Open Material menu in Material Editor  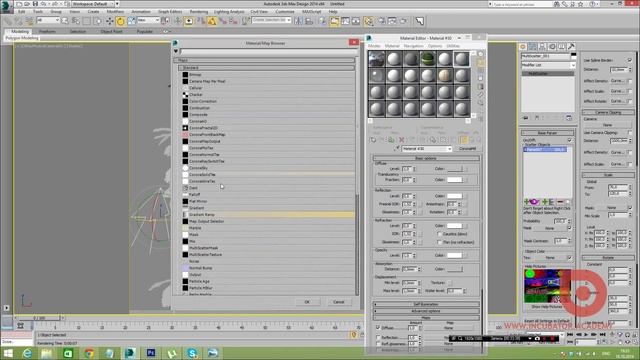click(x=392, y=46)
